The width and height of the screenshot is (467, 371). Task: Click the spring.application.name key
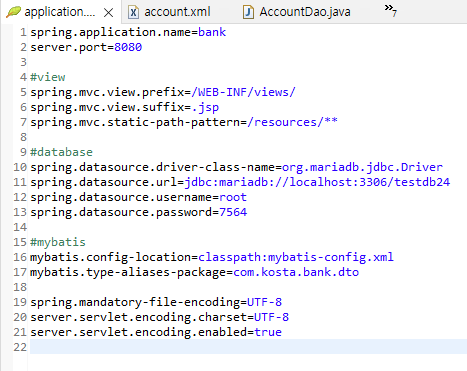[x=110, y=32]
